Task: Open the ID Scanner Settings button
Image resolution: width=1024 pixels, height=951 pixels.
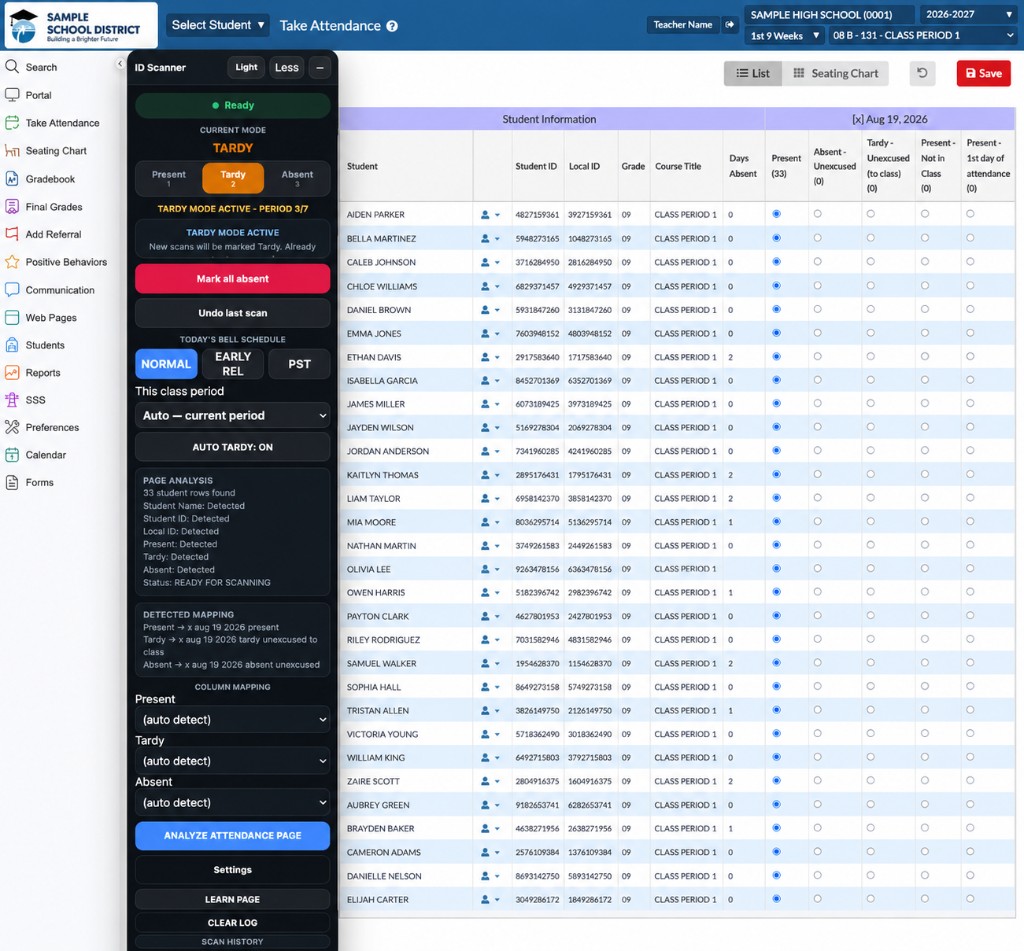Action: (x=232, y=869)
